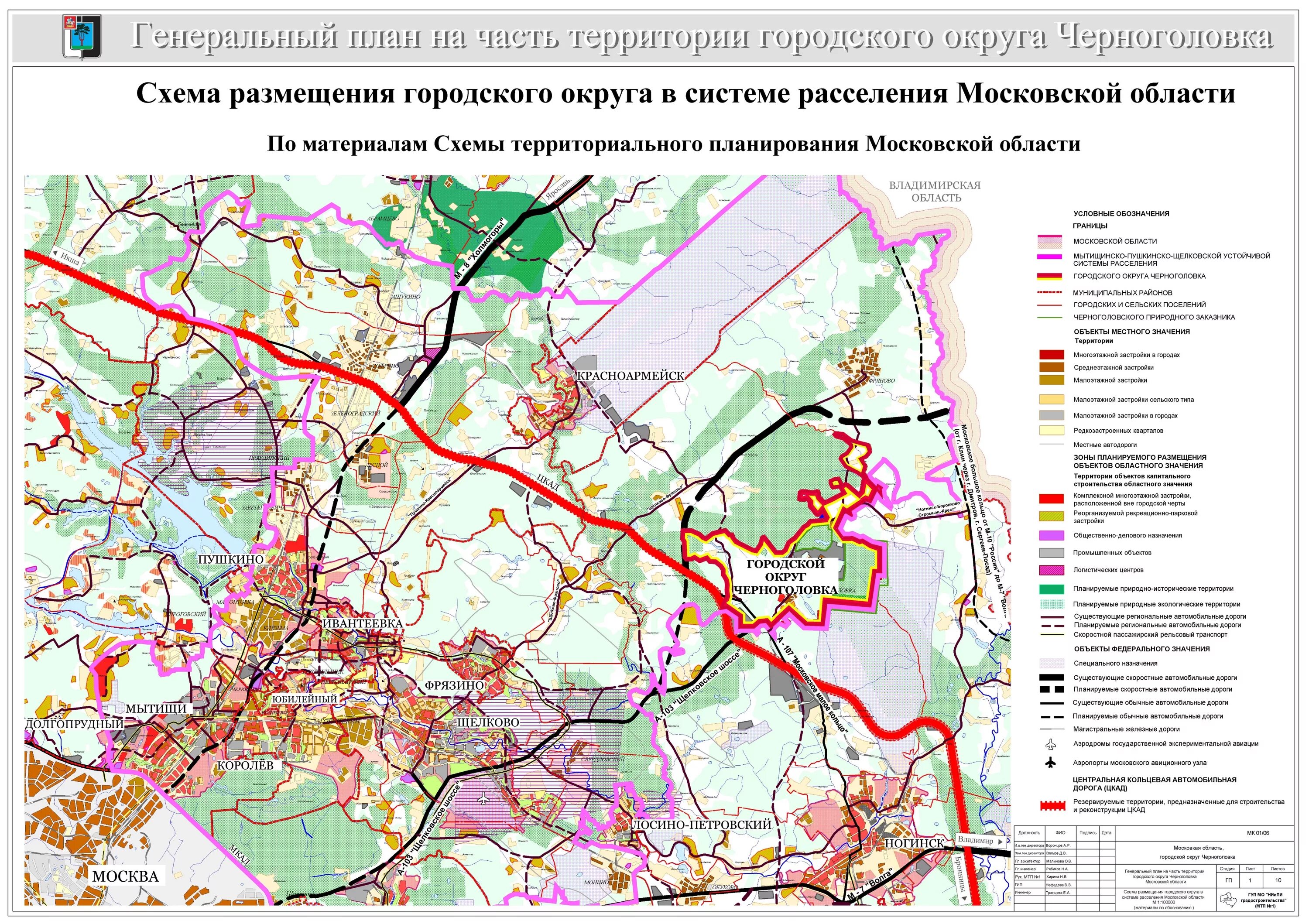Click the Городского округа Черноголовка boundary legend symbol
This screenshot has width=1309, height=924.
tap(1049, 277)
